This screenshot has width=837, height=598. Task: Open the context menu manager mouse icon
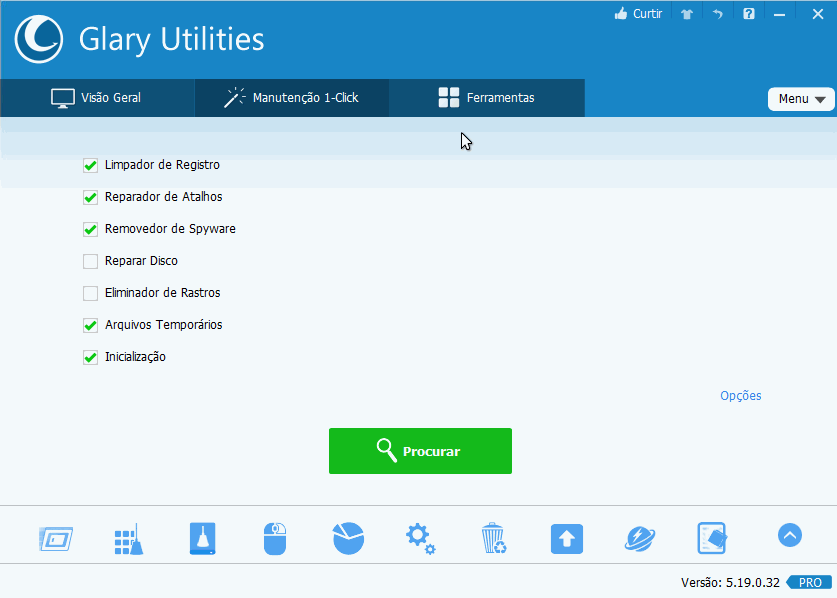click(x=275, y=539)
